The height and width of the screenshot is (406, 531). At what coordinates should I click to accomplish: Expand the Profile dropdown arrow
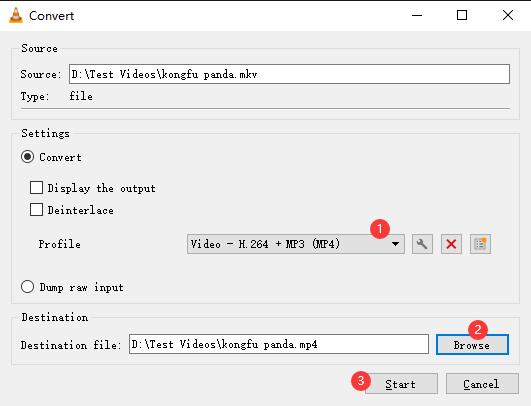(x=395, y=244)
